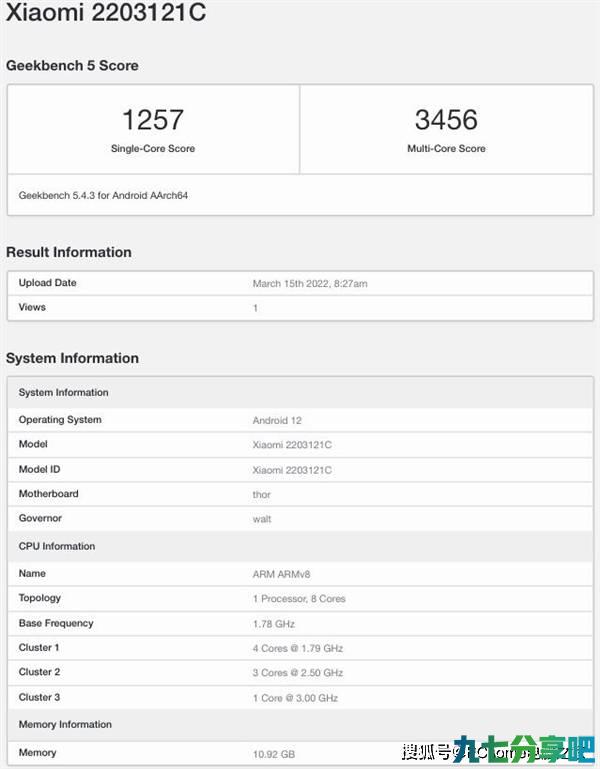
Task: Click the Governor row label
Action: pyautogui.click(x=40, y=518)
